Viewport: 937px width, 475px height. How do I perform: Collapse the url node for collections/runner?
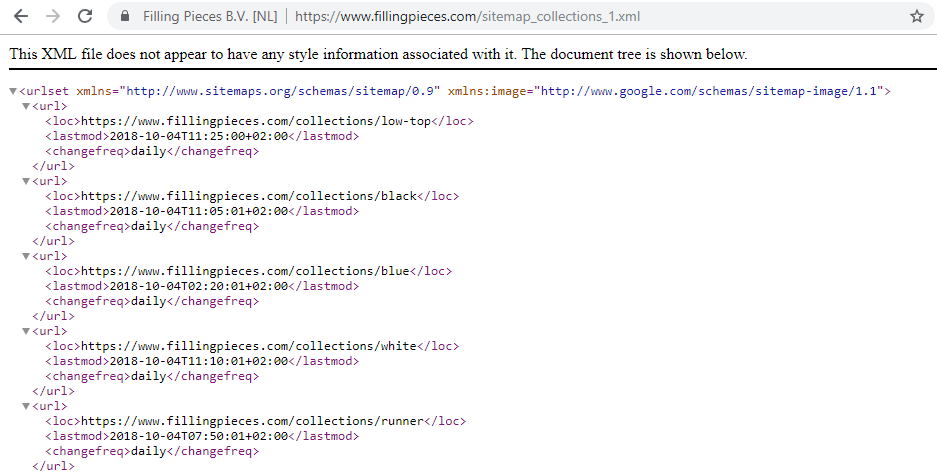(x=26, y=407)
